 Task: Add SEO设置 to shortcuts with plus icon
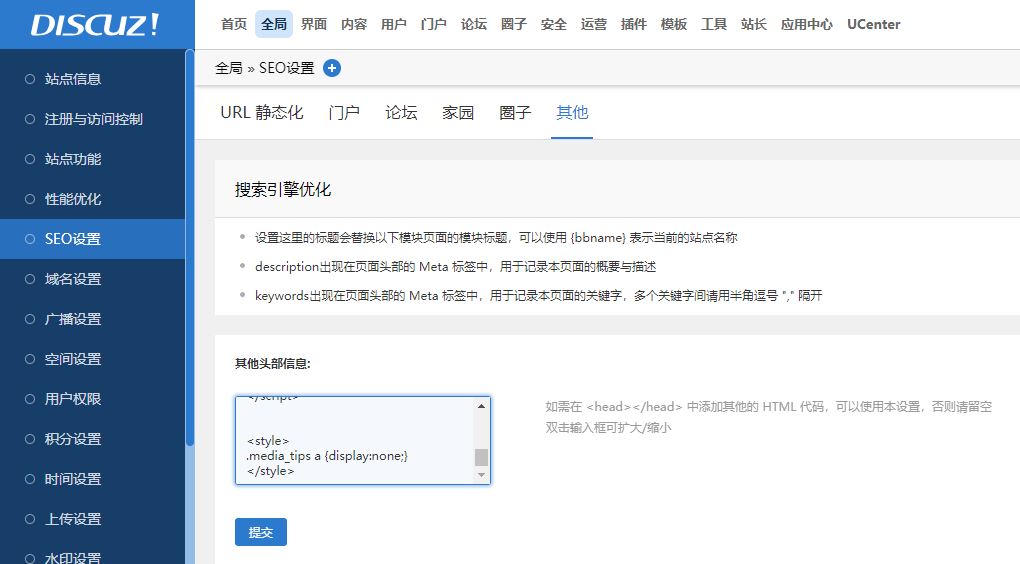pyautogui.click(x=332, y=68)
